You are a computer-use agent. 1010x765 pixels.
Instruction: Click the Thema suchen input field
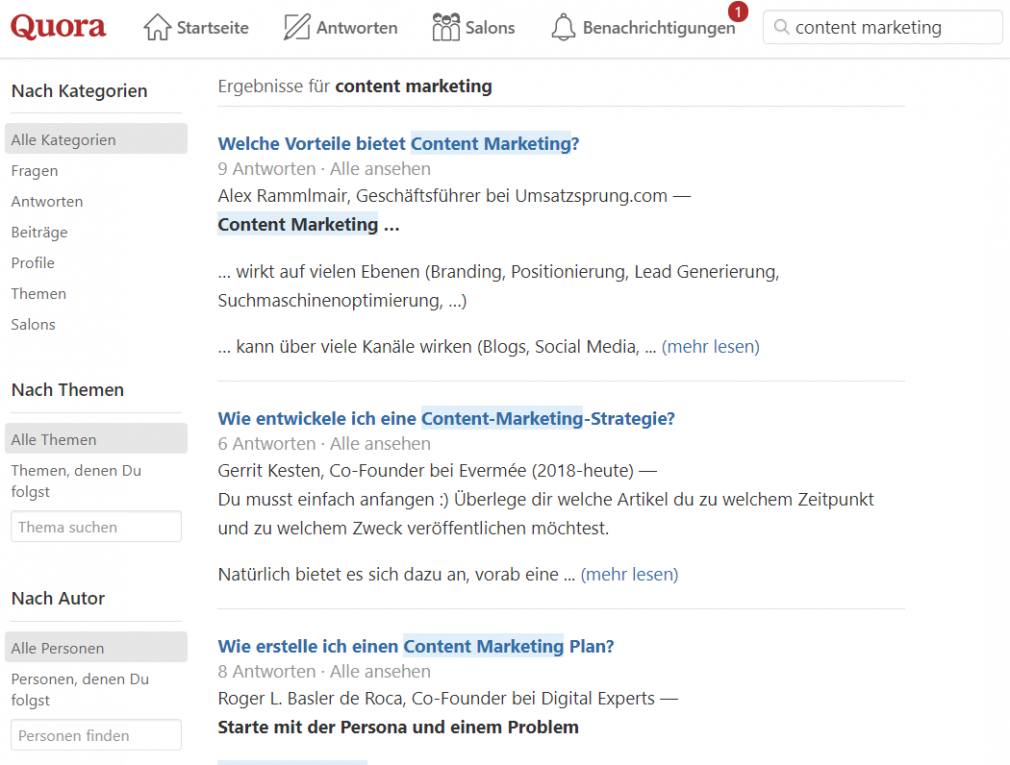(96, 527)
